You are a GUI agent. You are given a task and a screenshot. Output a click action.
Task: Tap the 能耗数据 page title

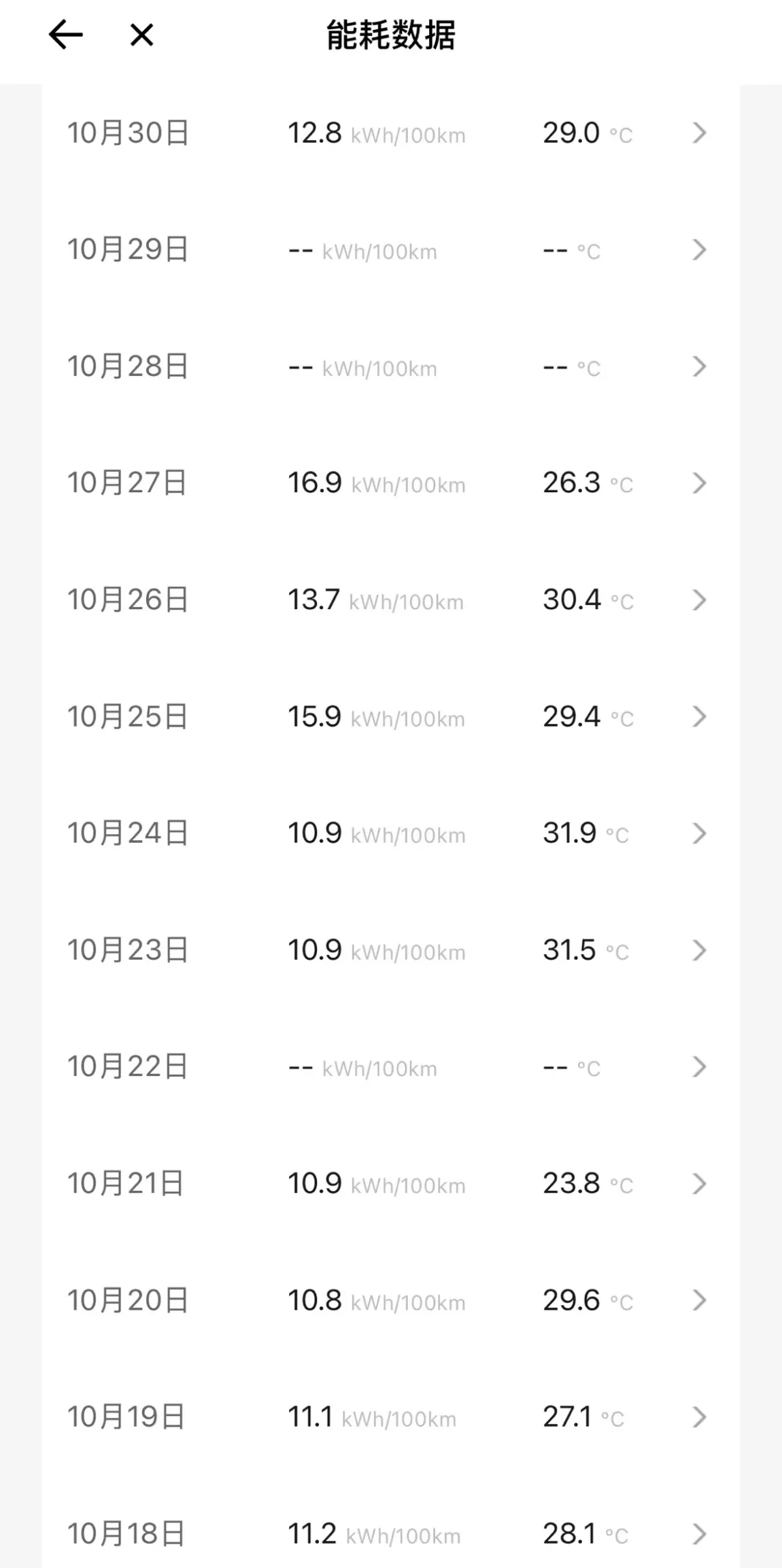click(391, 35)
